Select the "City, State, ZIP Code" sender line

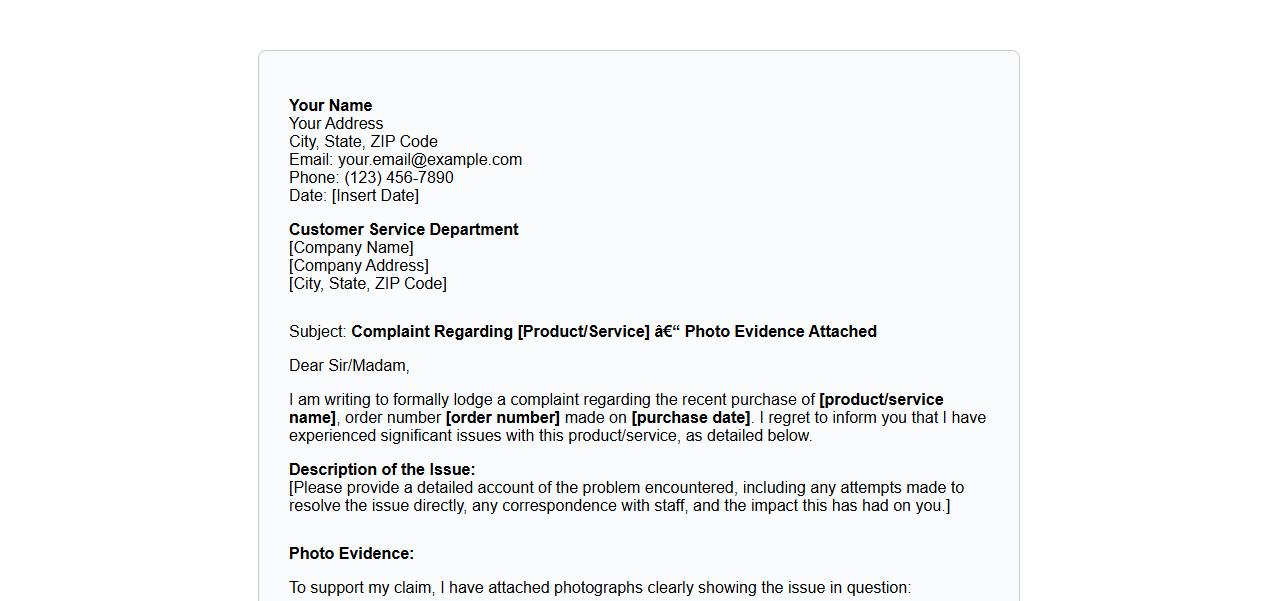(363, 142)
